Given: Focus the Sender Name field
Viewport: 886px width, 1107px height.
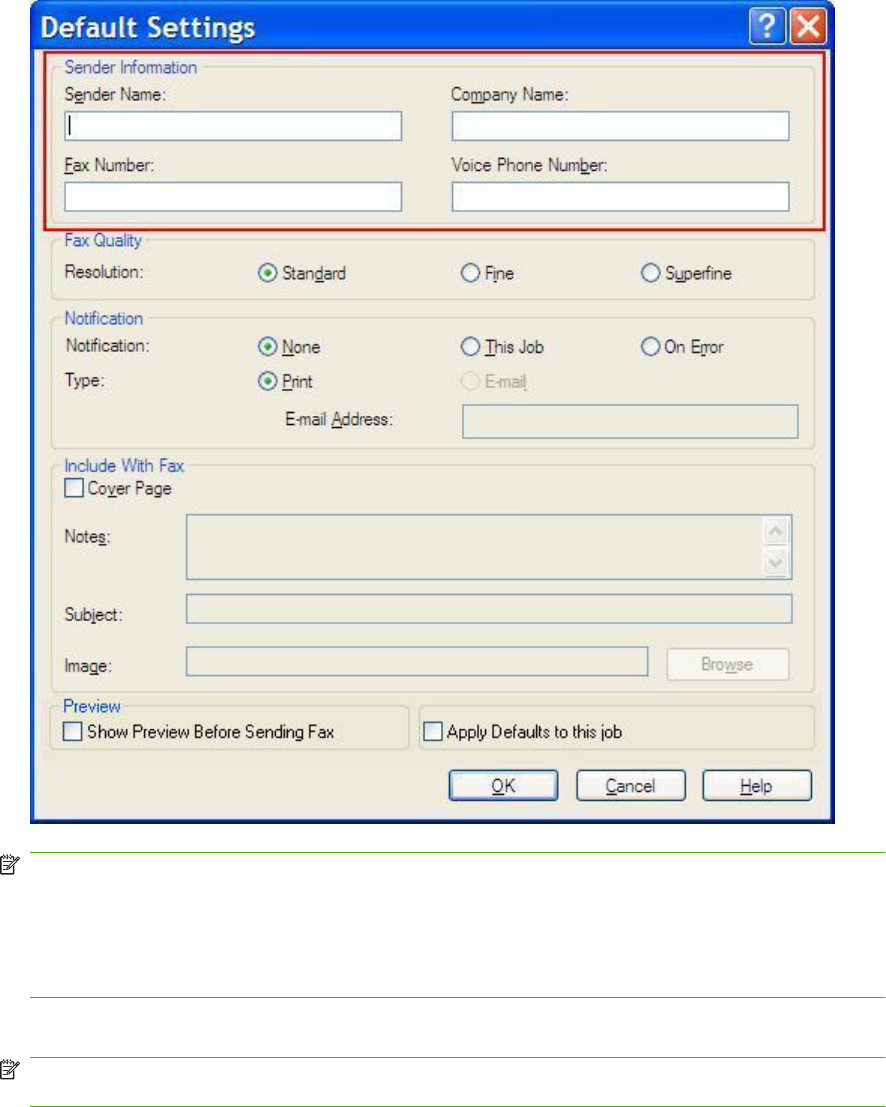Looking at the screenshot, I should (x=233, y=126).
